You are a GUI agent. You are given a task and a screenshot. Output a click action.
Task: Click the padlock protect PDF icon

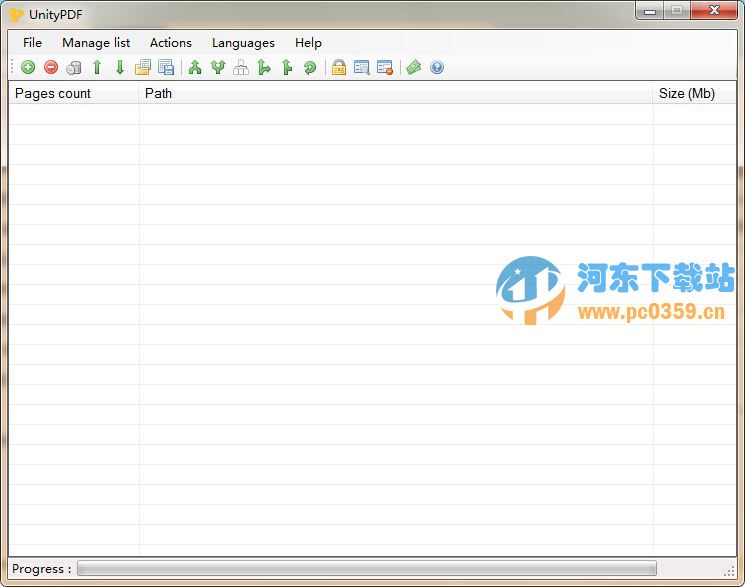click(x=339, y=67)
